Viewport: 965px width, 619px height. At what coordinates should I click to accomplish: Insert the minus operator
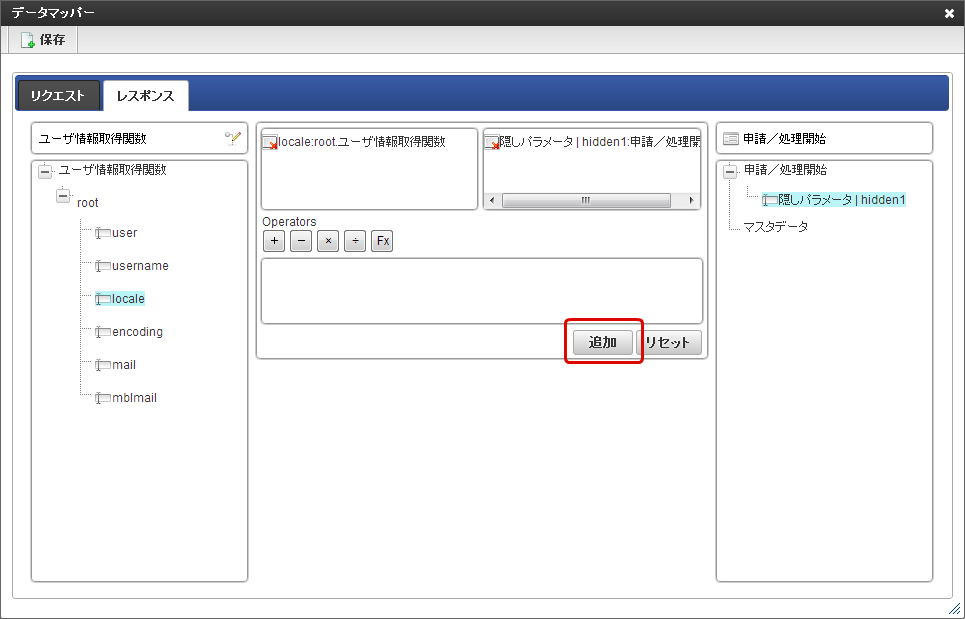click(301, 241)
